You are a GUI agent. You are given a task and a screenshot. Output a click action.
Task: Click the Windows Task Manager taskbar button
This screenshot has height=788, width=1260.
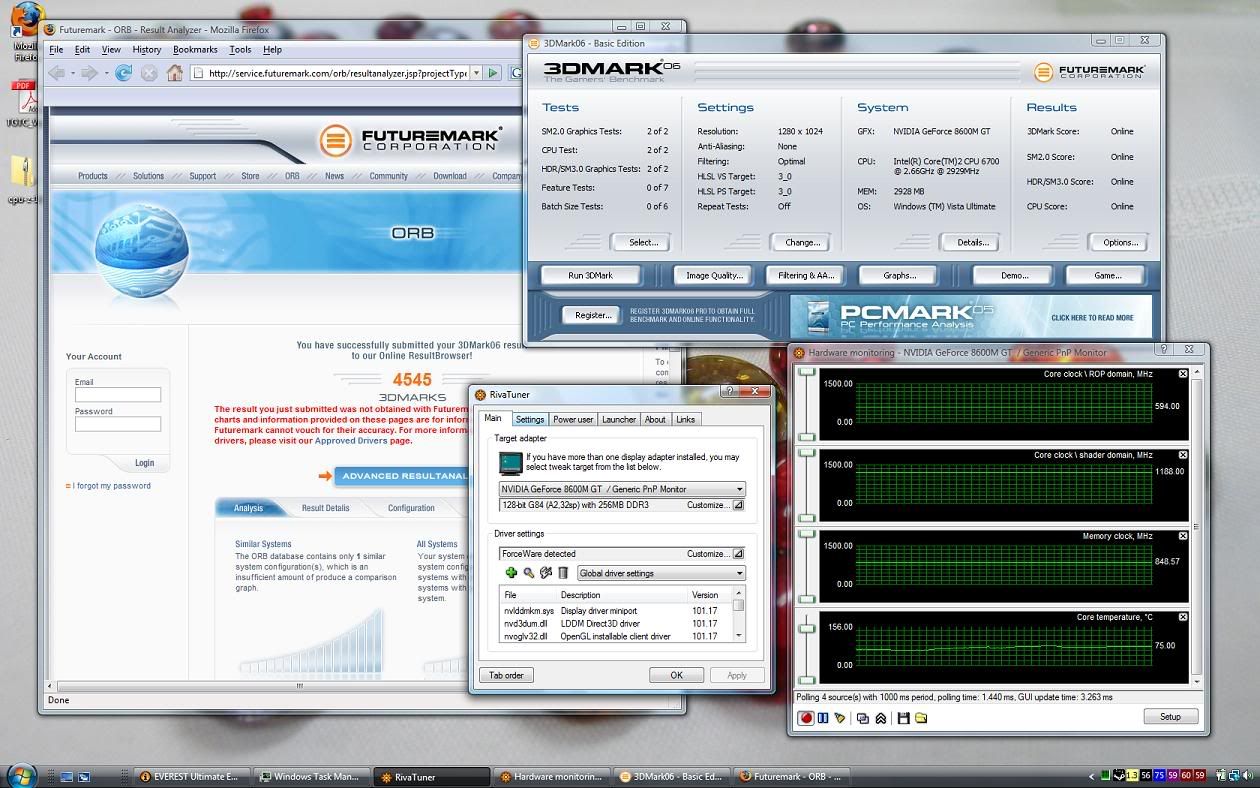click(310, 776)
